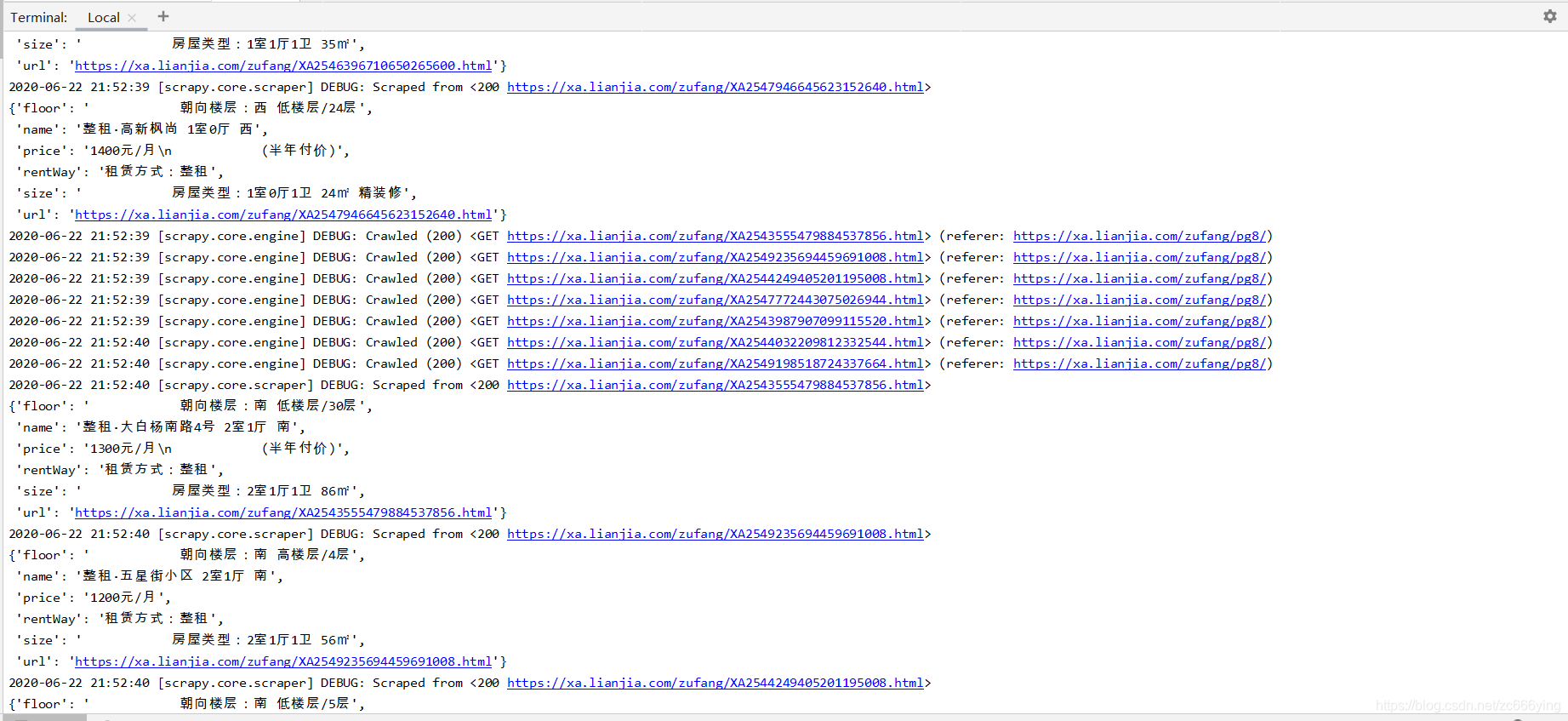Screen dimensions: 1568x721
Task: Open the pg8 referer link on the 9812332544 crawl row
Action: click(1139, 342)
